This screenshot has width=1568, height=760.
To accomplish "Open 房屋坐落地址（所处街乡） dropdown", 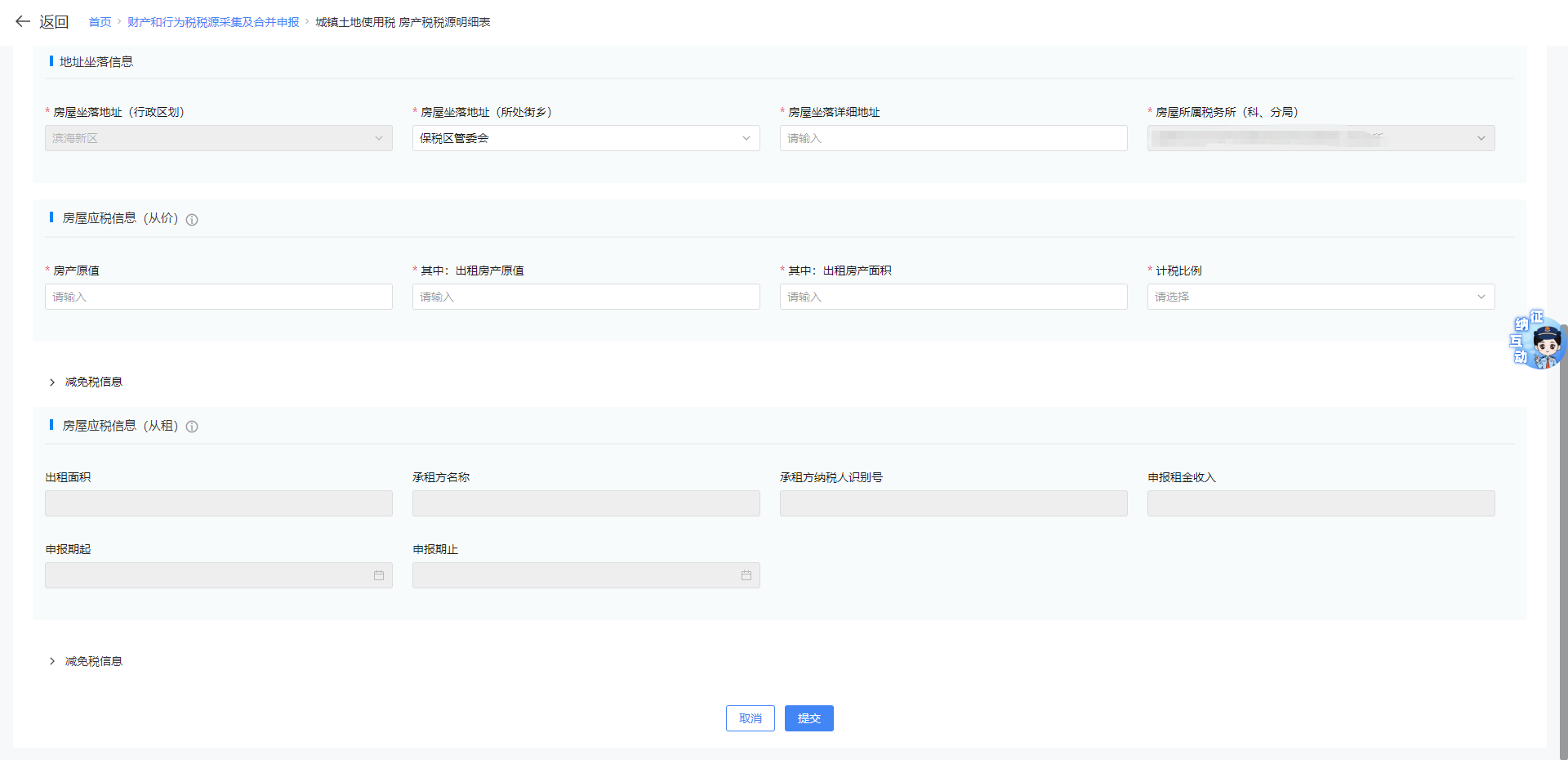I will tap(586, 138).
